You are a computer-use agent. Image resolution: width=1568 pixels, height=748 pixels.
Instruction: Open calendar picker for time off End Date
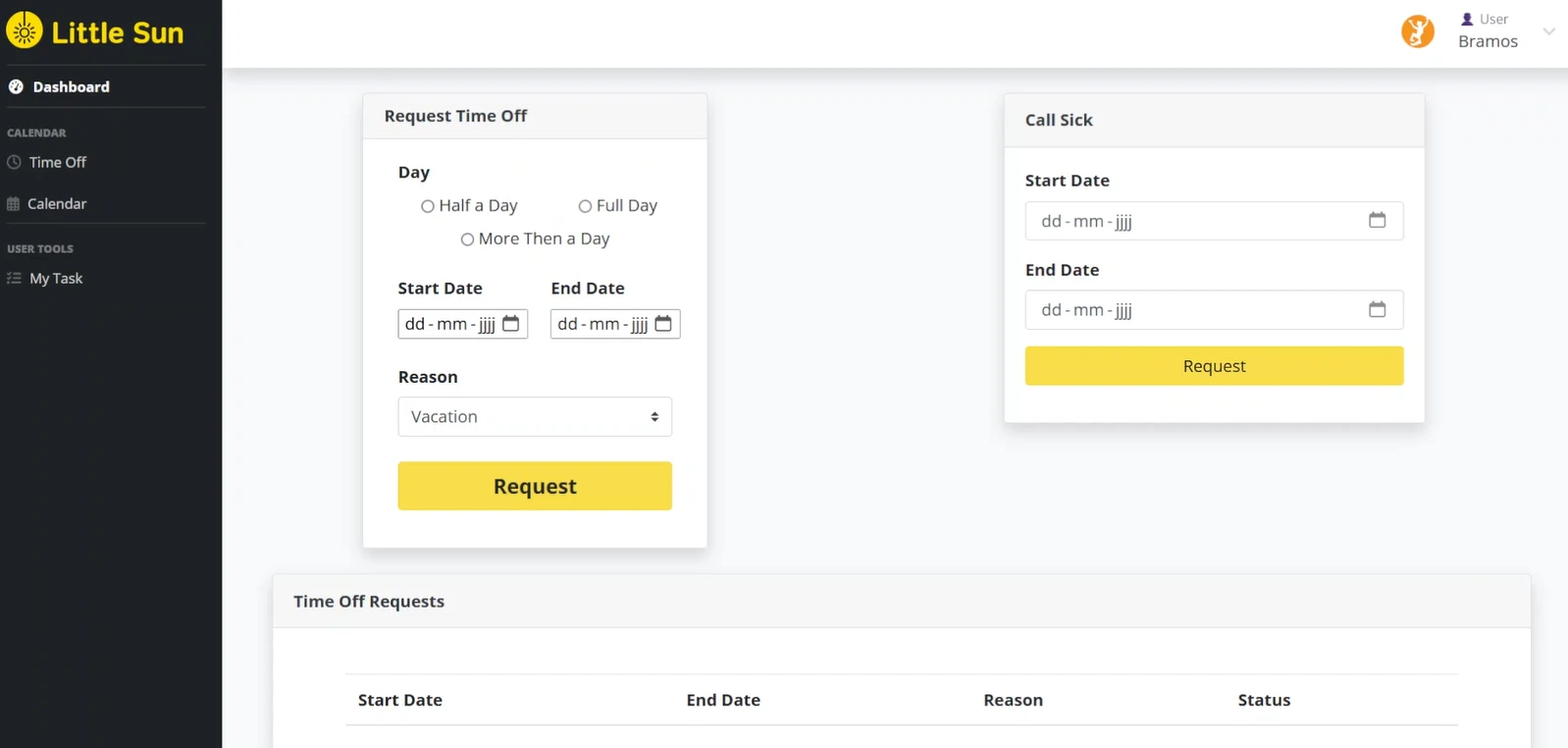click(x=663, y=324)
